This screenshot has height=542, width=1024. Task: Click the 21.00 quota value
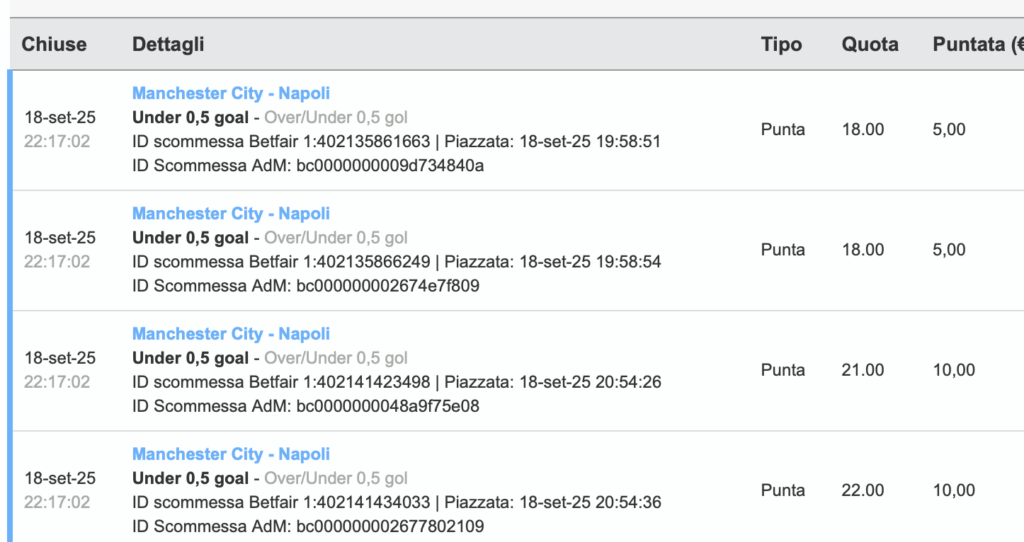click(863, 370)
